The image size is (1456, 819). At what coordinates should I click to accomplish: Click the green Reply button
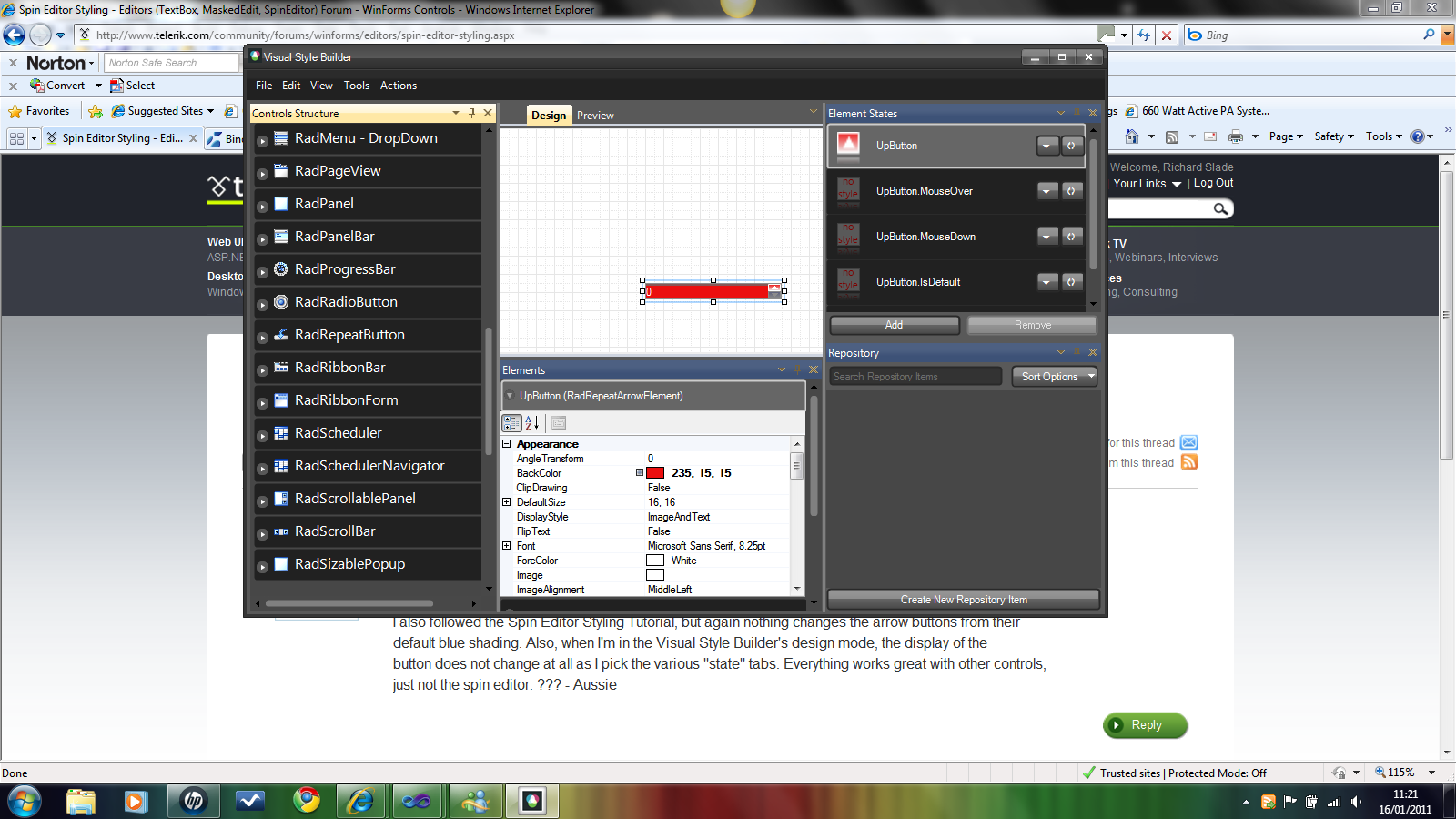[1146, 725]
